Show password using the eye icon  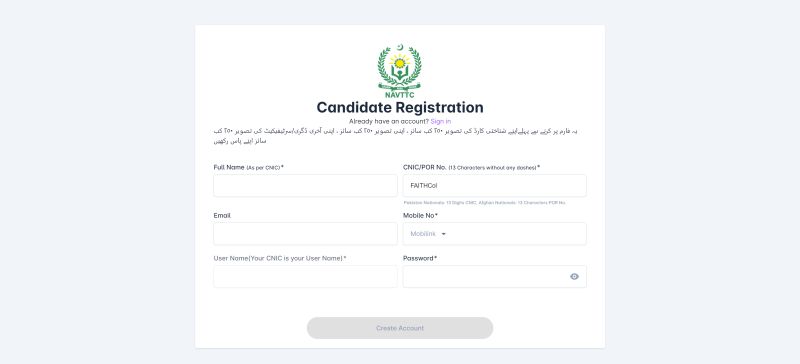pos(574,277)
